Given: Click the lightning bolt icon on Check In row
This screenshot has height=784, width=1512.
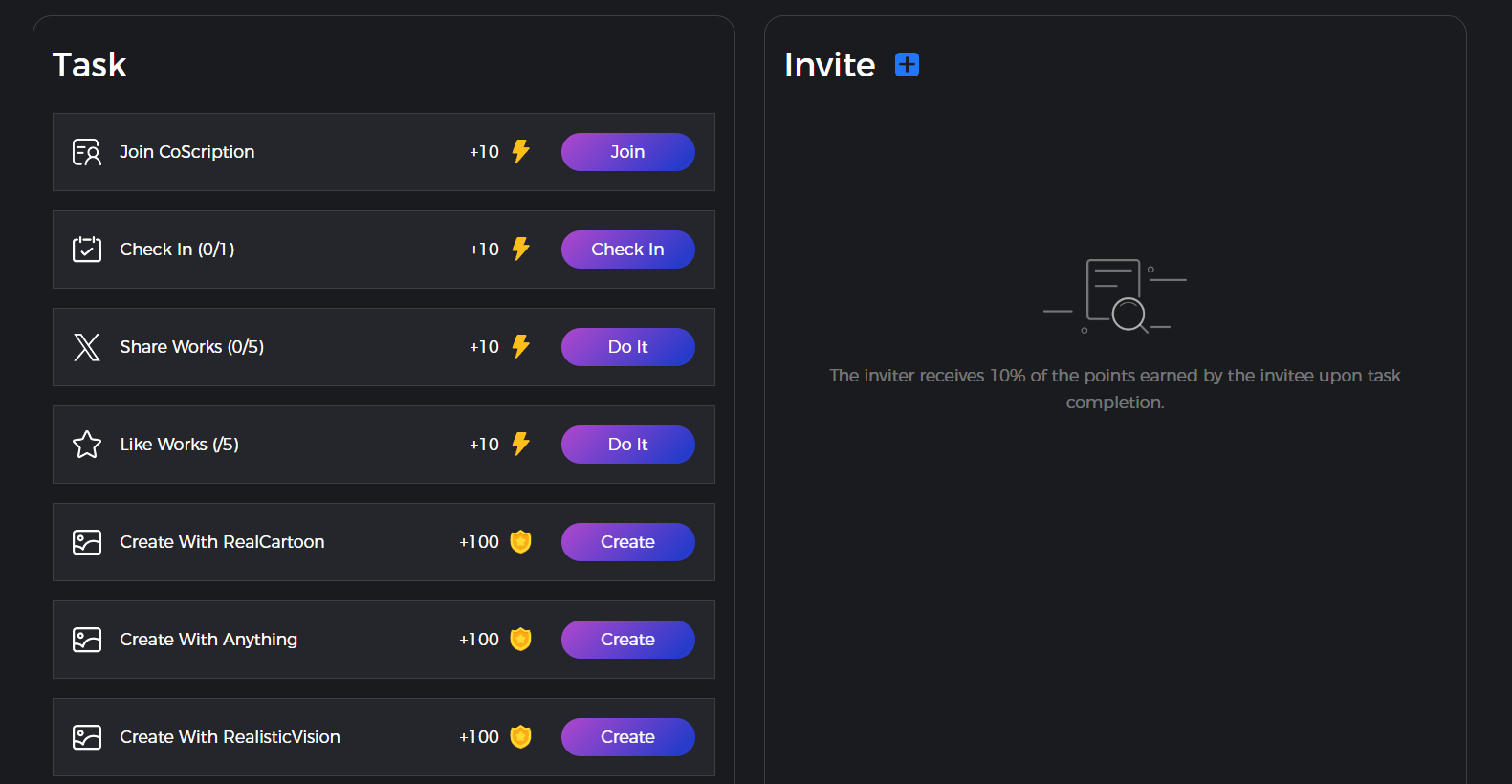Looking at the screenshot, I should click(519, 249).
